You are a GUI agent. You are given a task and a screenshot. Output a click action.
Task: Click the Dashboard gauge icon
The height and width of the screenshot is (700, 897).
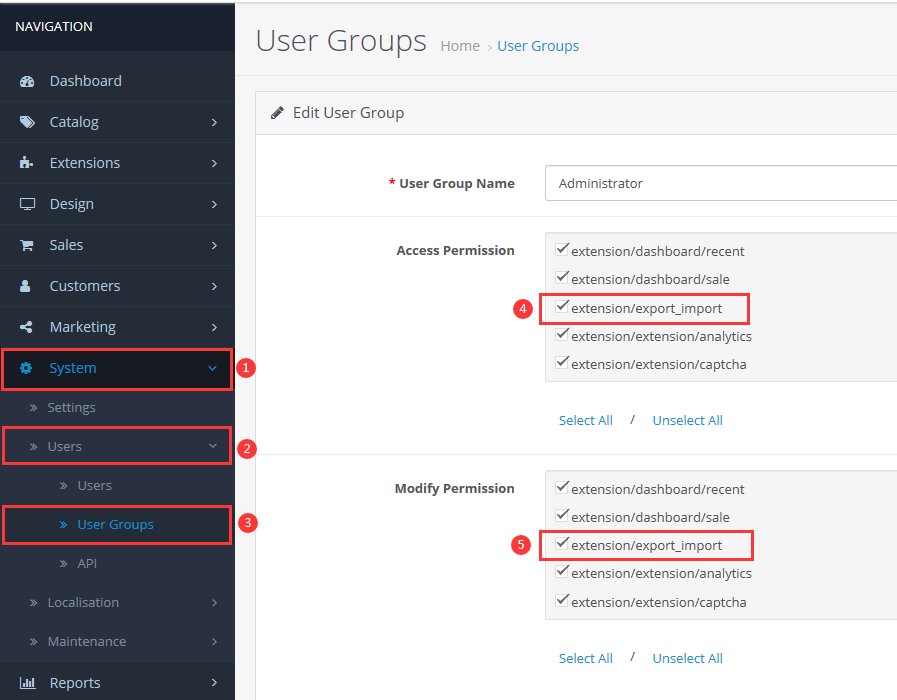[x=27, y=81]
